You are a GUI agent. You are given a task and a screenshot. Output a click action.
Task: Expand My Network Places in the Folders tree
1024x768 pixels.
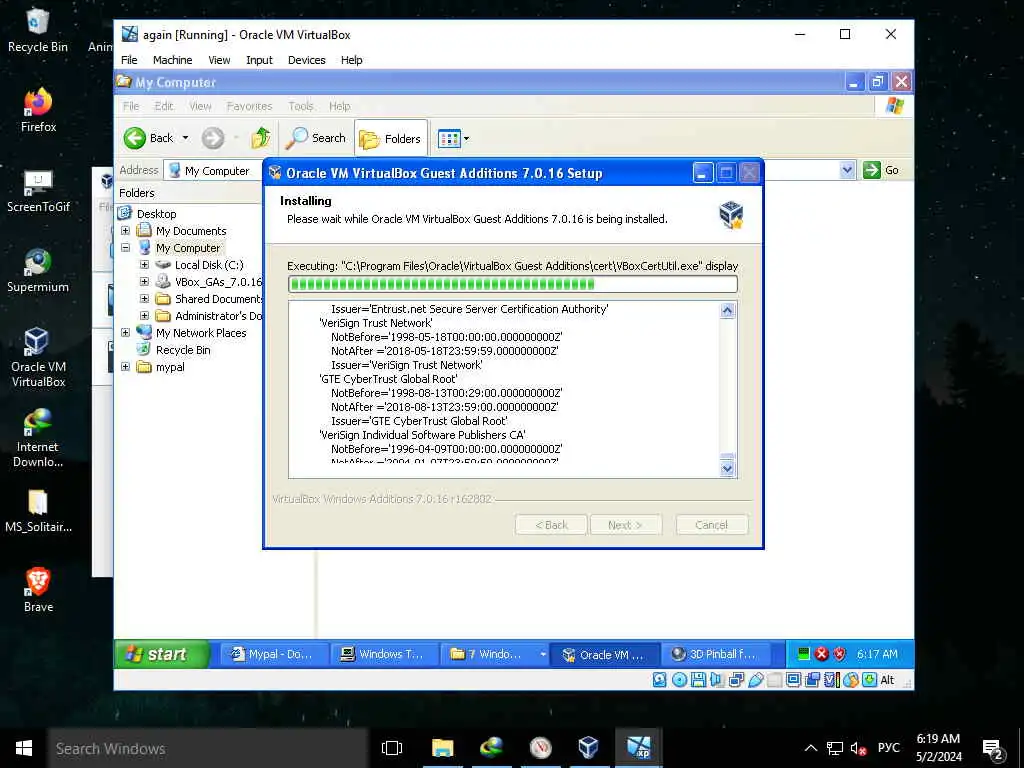point(125,332)
